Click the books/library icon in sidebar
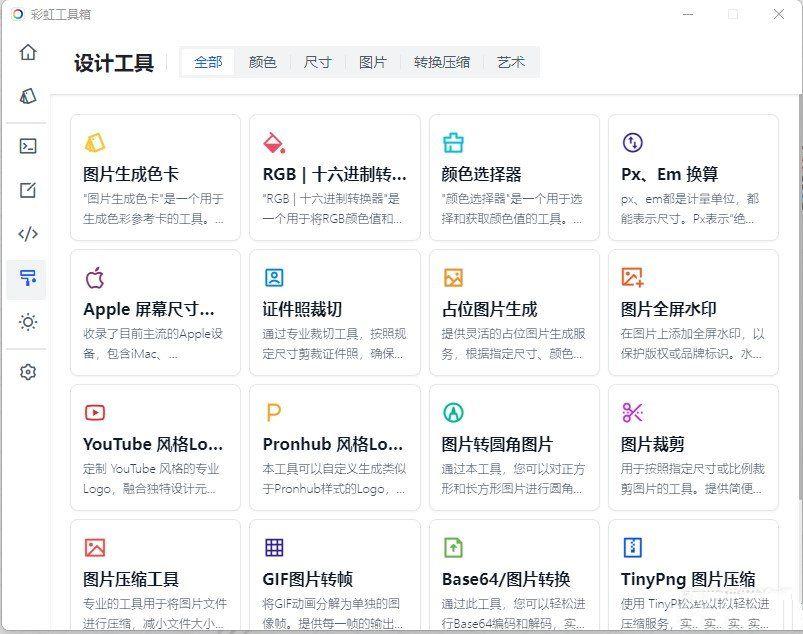The height and width of the screenshot is (634, 803). tap(27, 96)
